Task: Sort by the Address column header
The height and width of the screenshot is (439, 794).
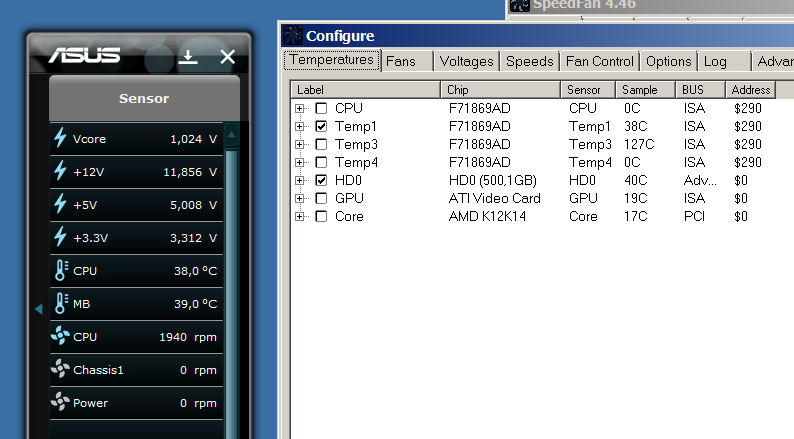Action: [750, 90]
